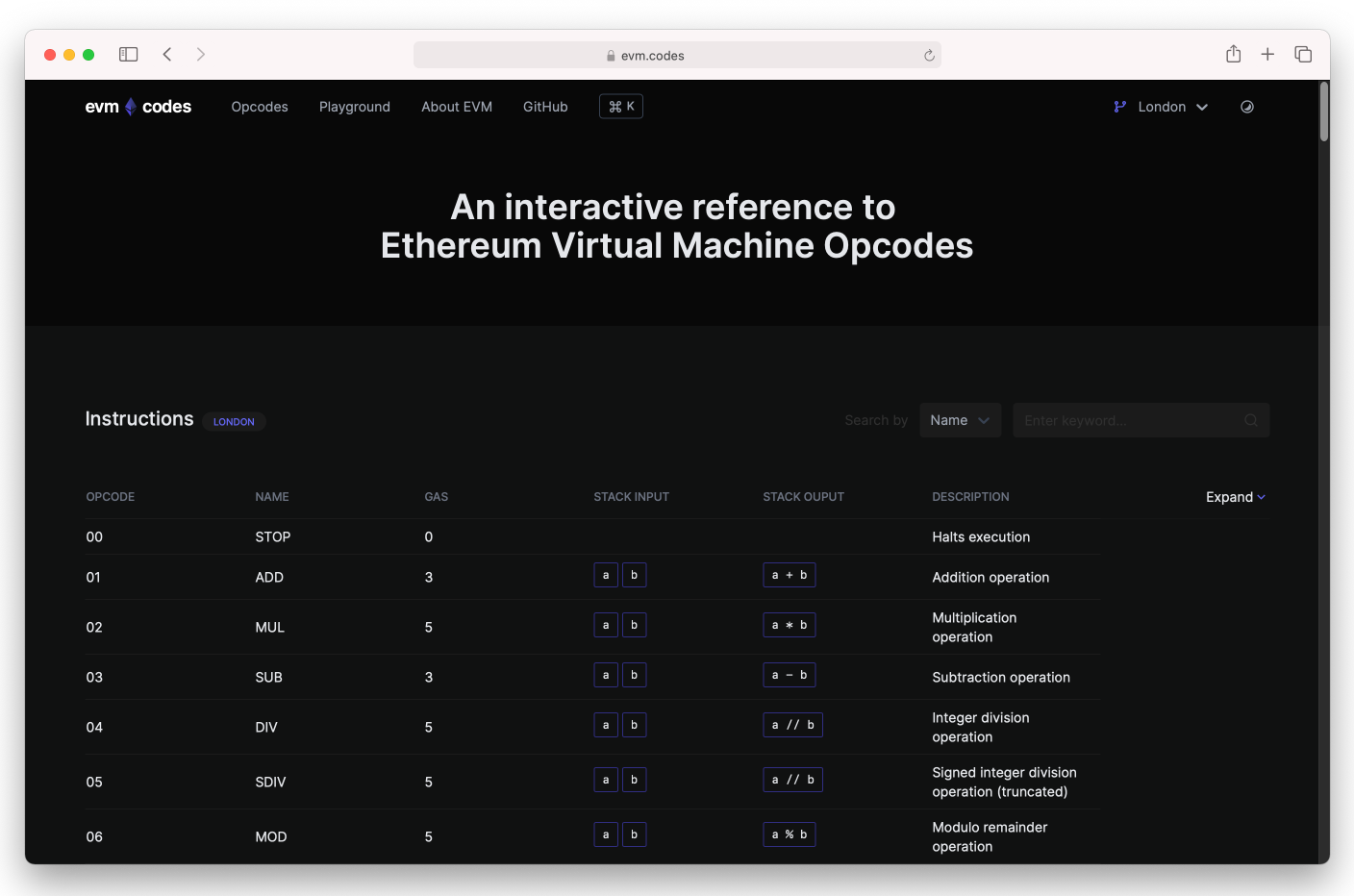Open the GitHub nav link
The width and height of the screenshot is (1354, 896).
pyautogui.click(x=545, y=107)
